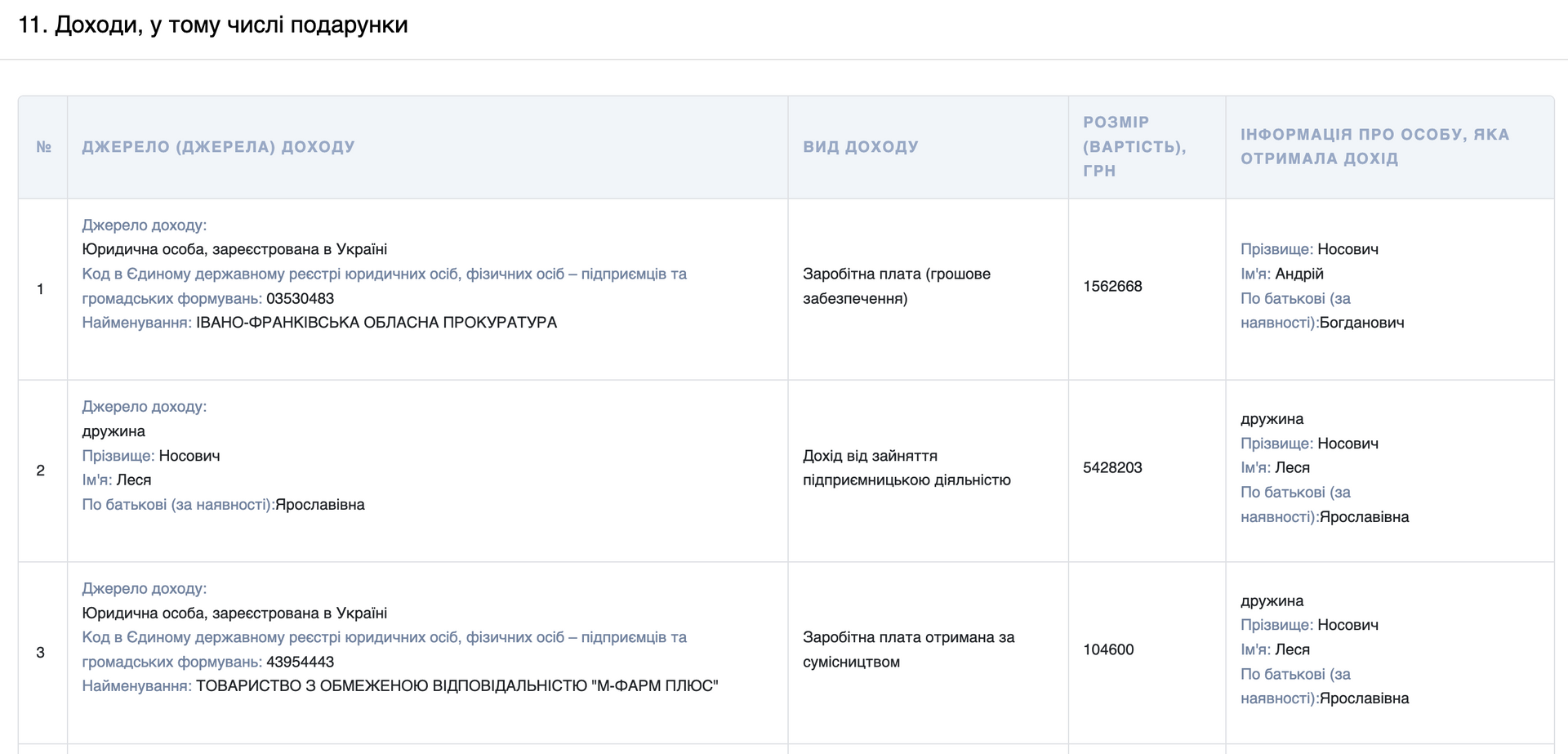Click "Дохід від зайняття підприємницькою діяльністю" cell
The image size is (1568, 754).
click(x=906, y=468)
